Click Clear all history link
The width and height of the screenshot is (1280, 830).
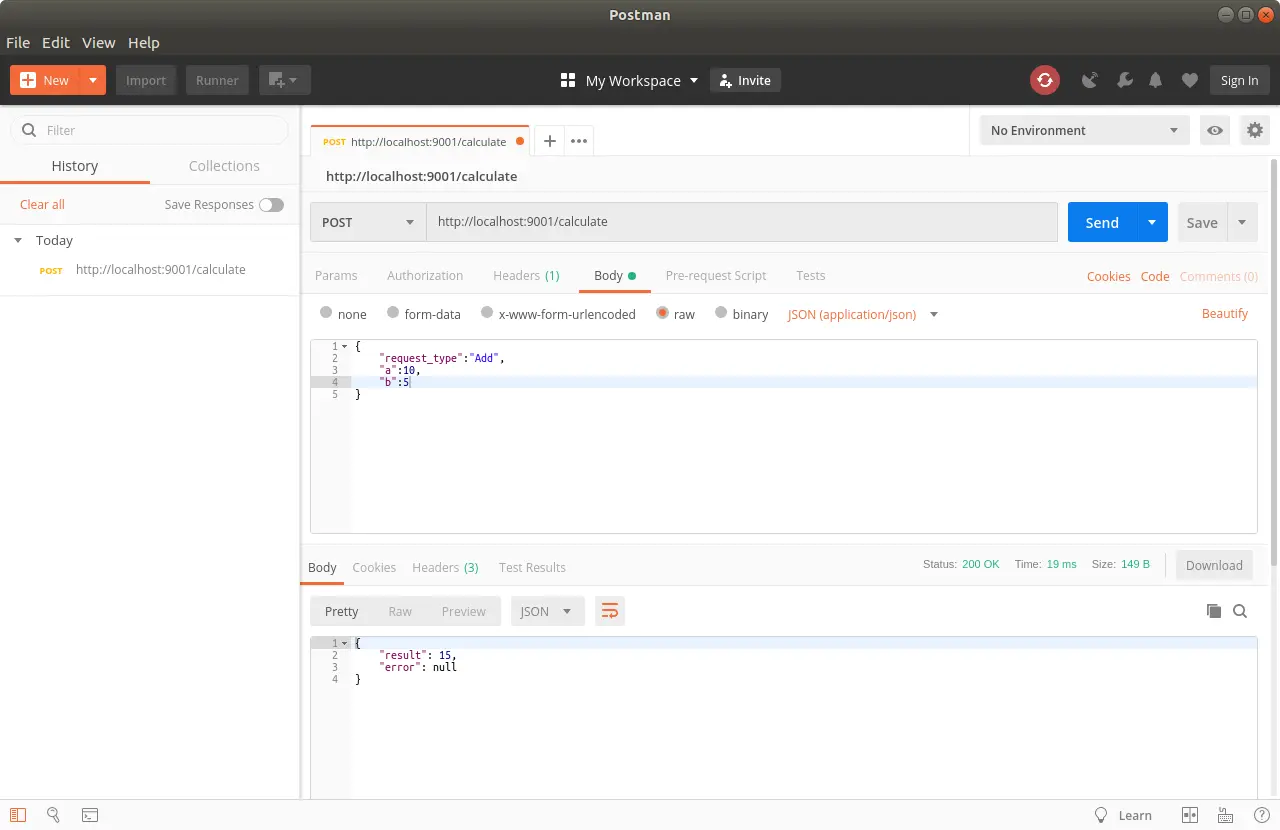pyautogui.click(x=42, y=204)
